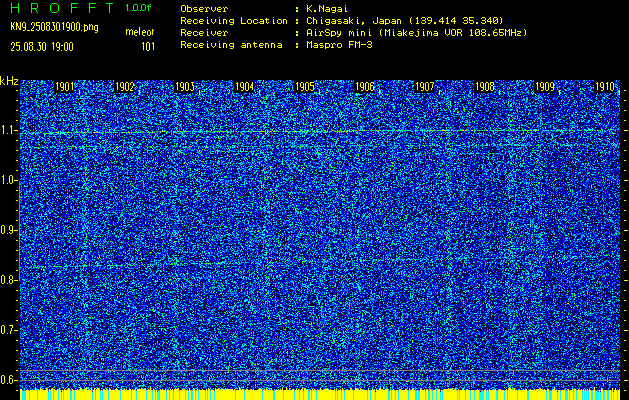
Task: Click the 1902 time marker
Action: point(124,87)
